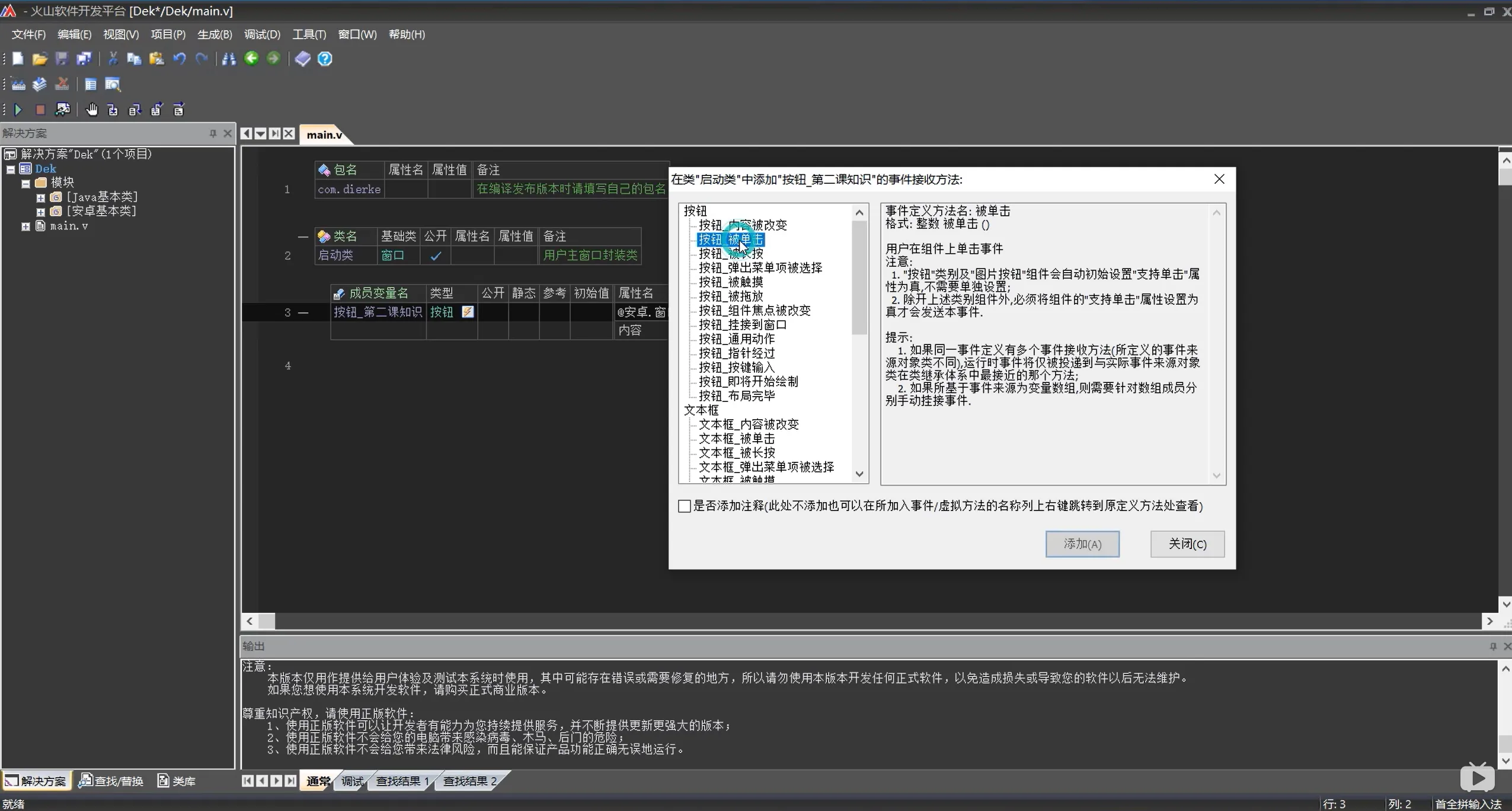
Task: Click the new blank file icon
Action: click(x=18, y=59)
